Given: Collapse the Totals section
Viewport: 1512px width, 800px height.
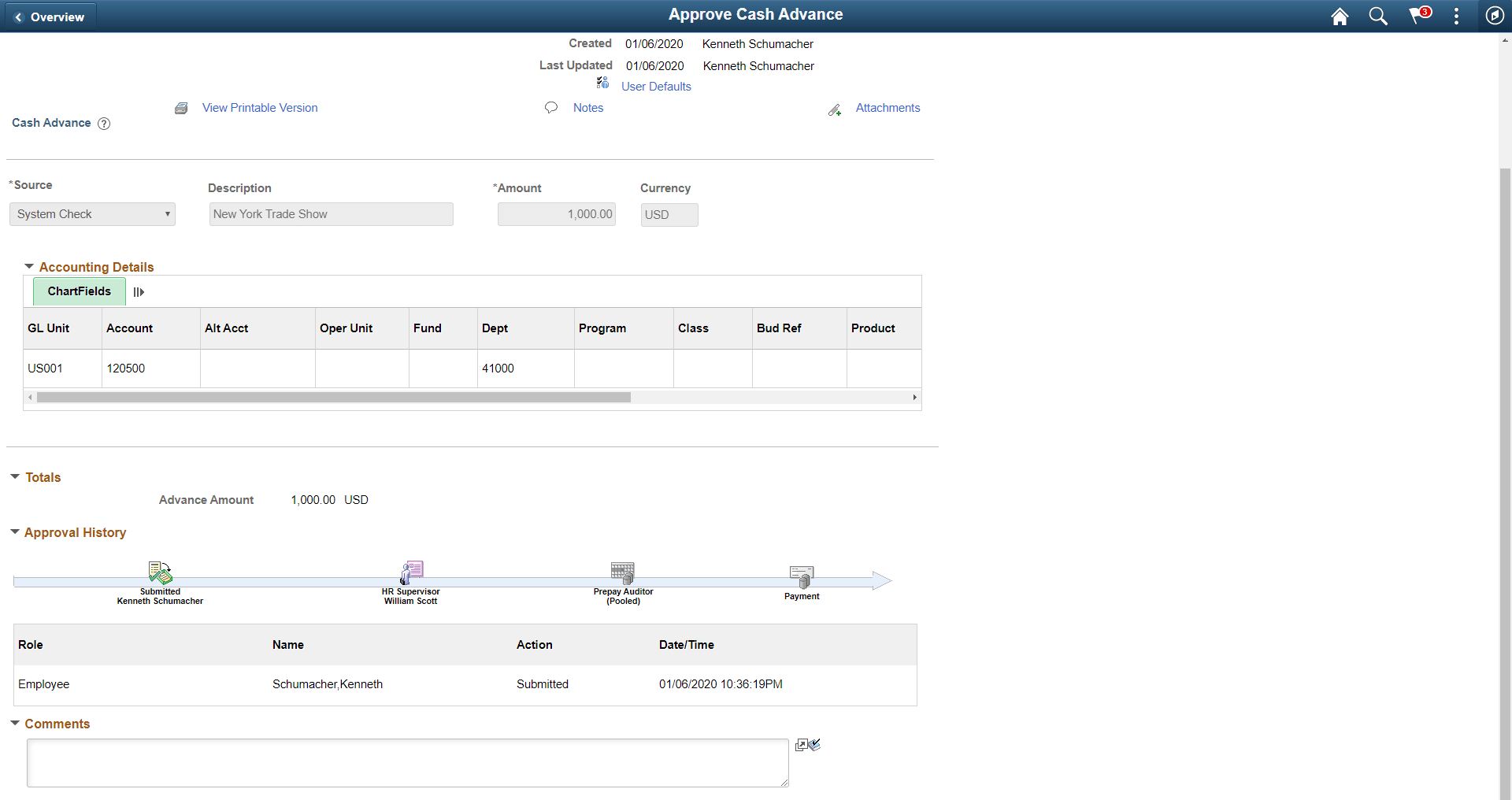Looking at the screenshot, I should [14, 476].
